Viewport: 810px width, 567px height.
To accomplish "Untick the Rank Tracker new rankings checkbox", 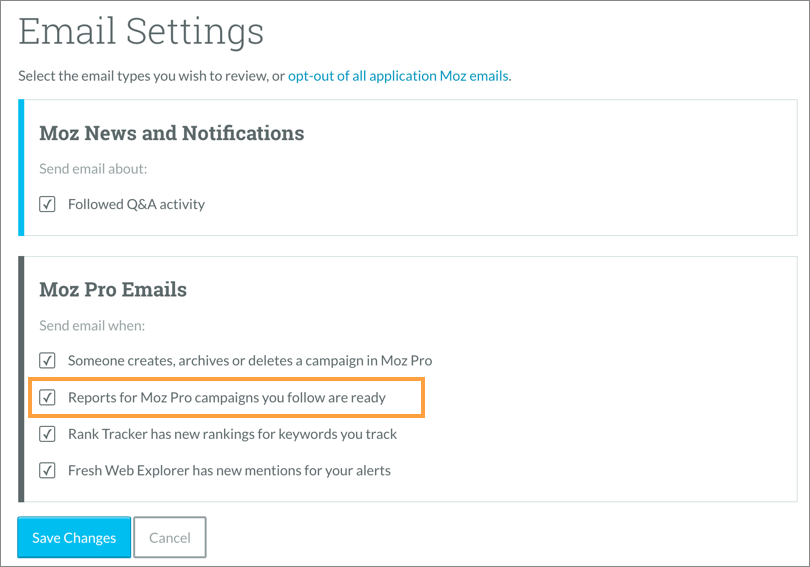I will pyautogui.click(x=47, y=434).
